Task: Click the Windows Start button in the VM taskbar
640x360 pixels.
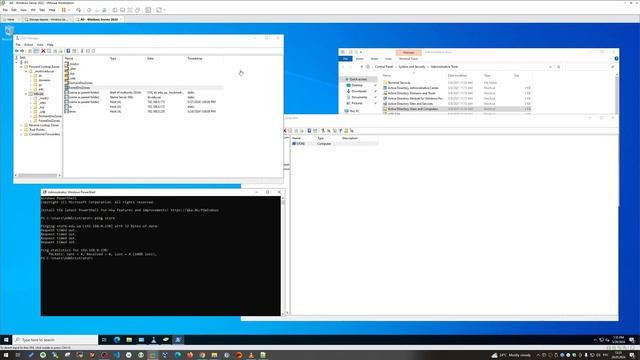Action: click(x=6, y=340)
